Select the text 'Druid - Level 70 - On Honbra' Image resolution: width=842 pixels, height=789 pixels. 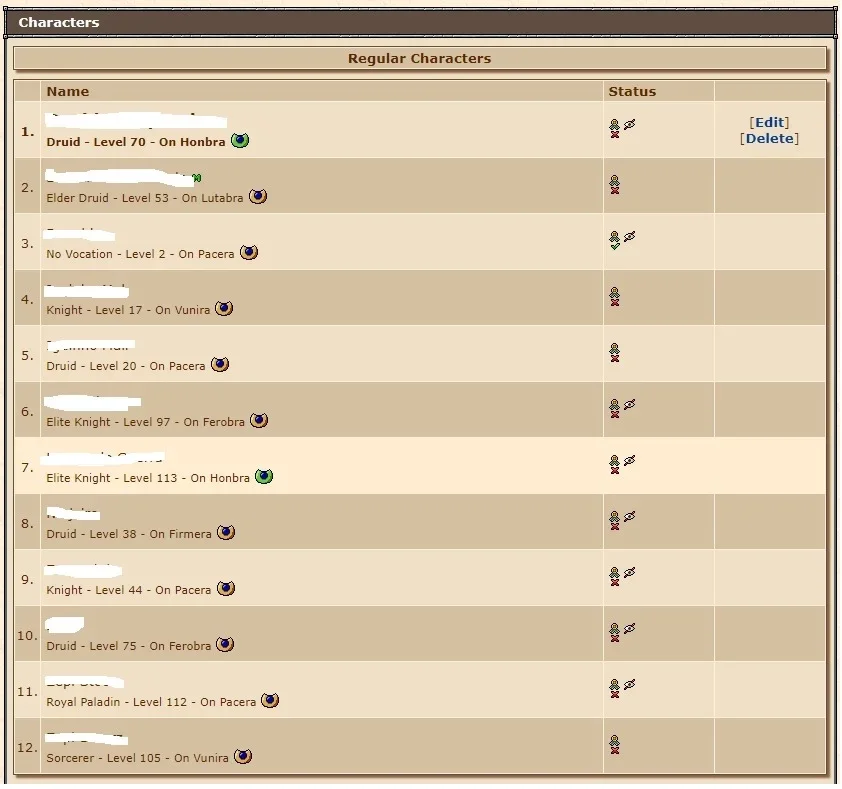[x=136, y=142]
